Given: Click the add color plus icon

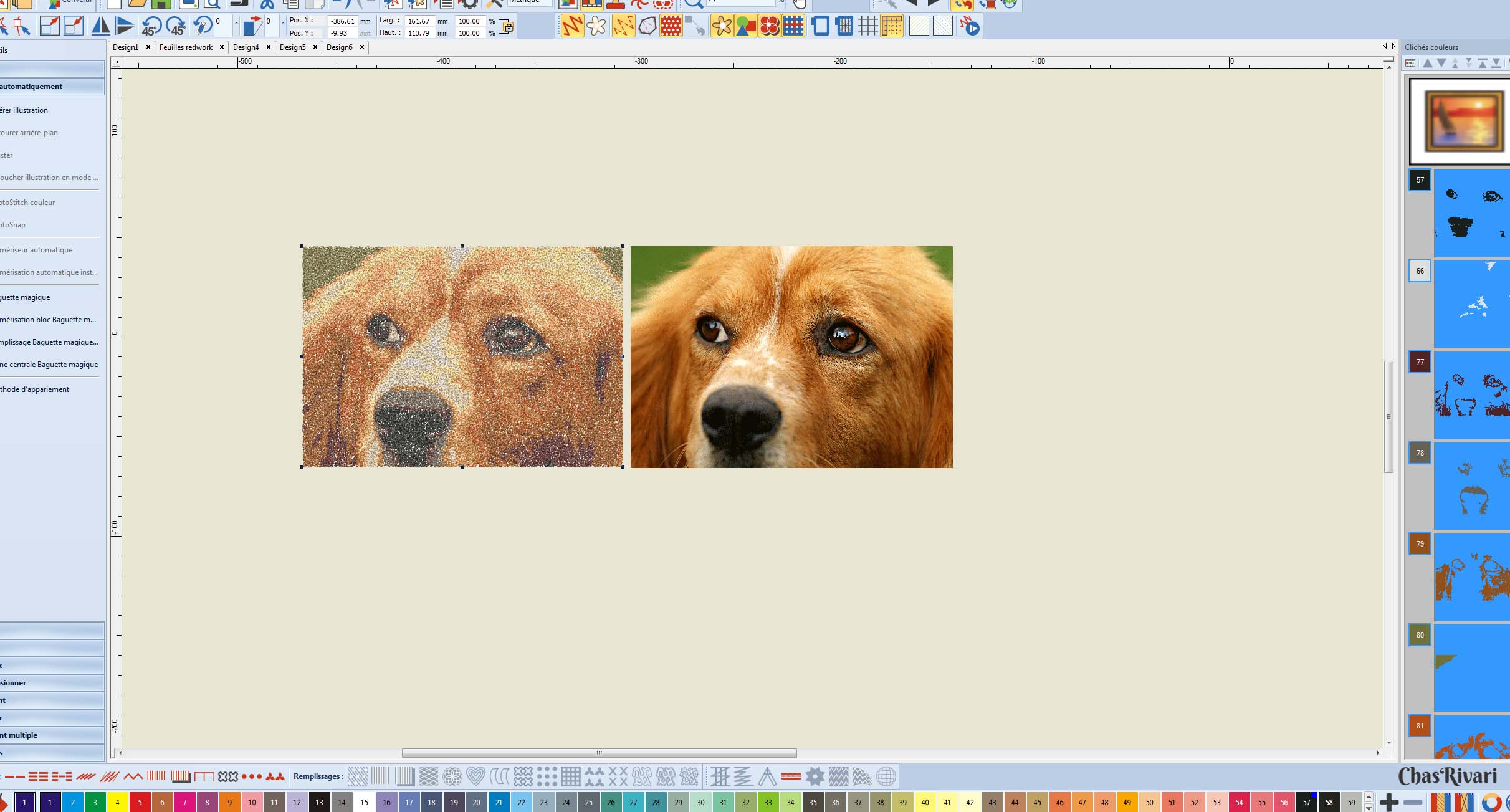Looking at the screenshot, I should coord(1388,802).
